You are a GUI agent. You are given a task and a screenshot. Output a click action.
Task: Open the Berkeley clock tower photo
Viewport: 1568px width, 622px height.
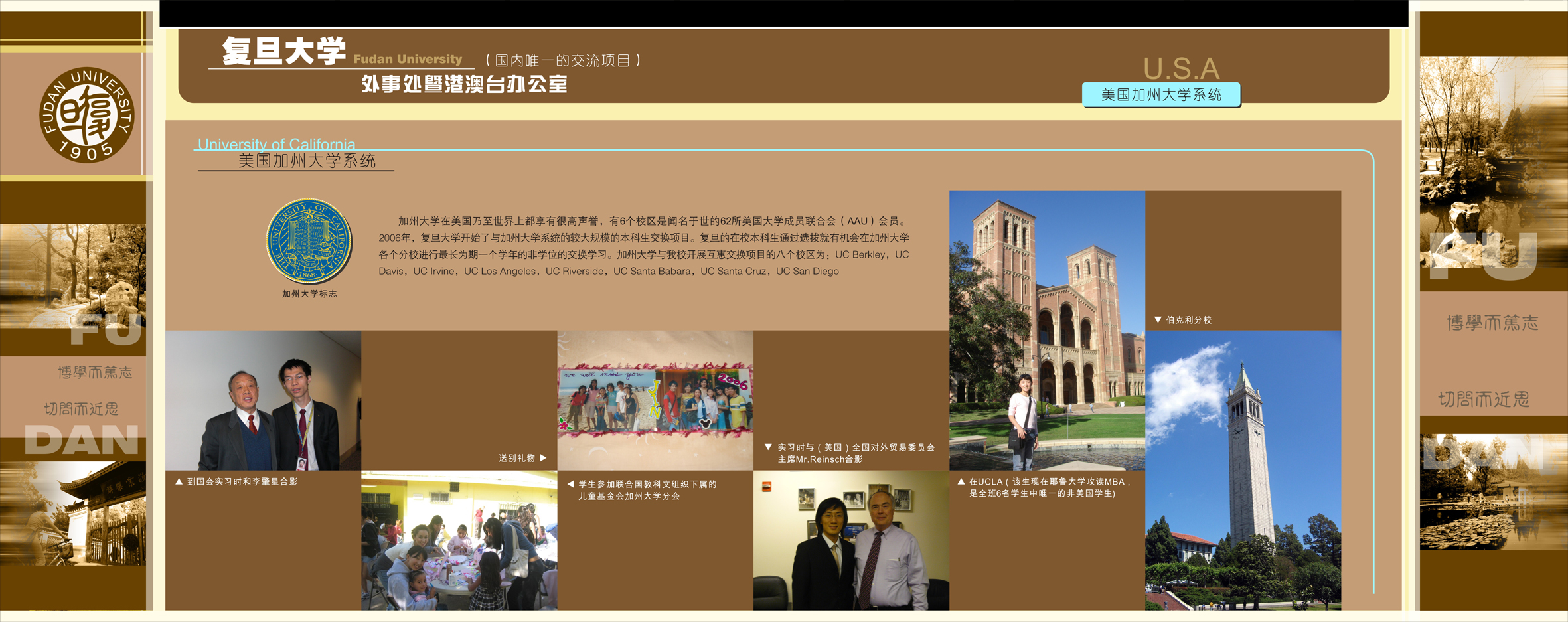1243,470
